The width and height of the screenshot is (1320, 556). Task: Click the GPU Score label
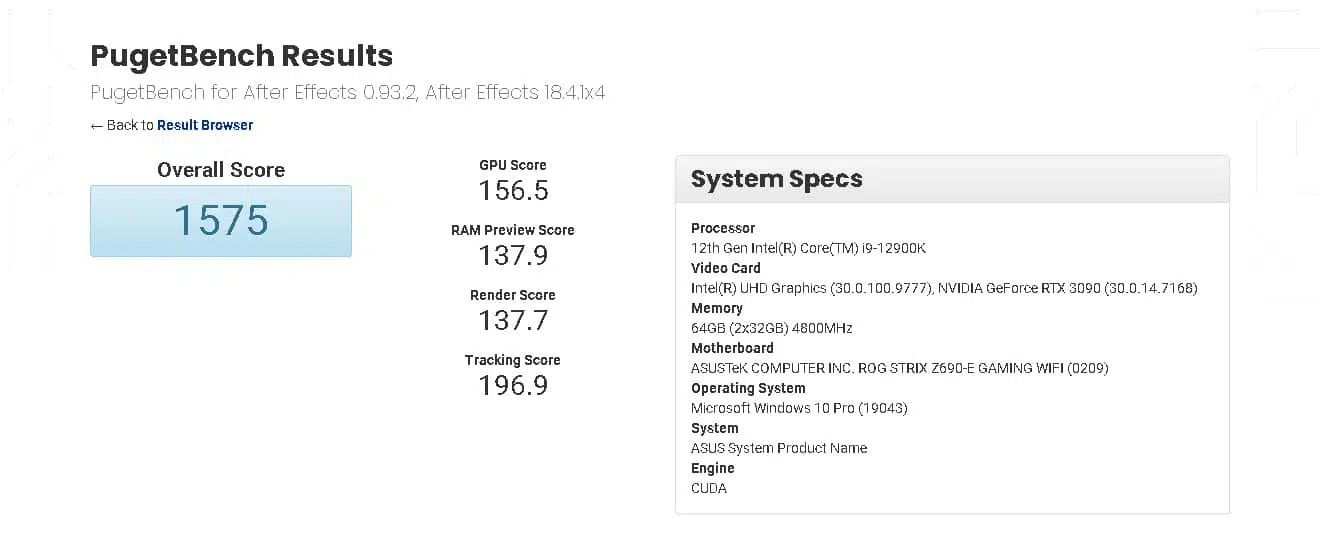513,165
